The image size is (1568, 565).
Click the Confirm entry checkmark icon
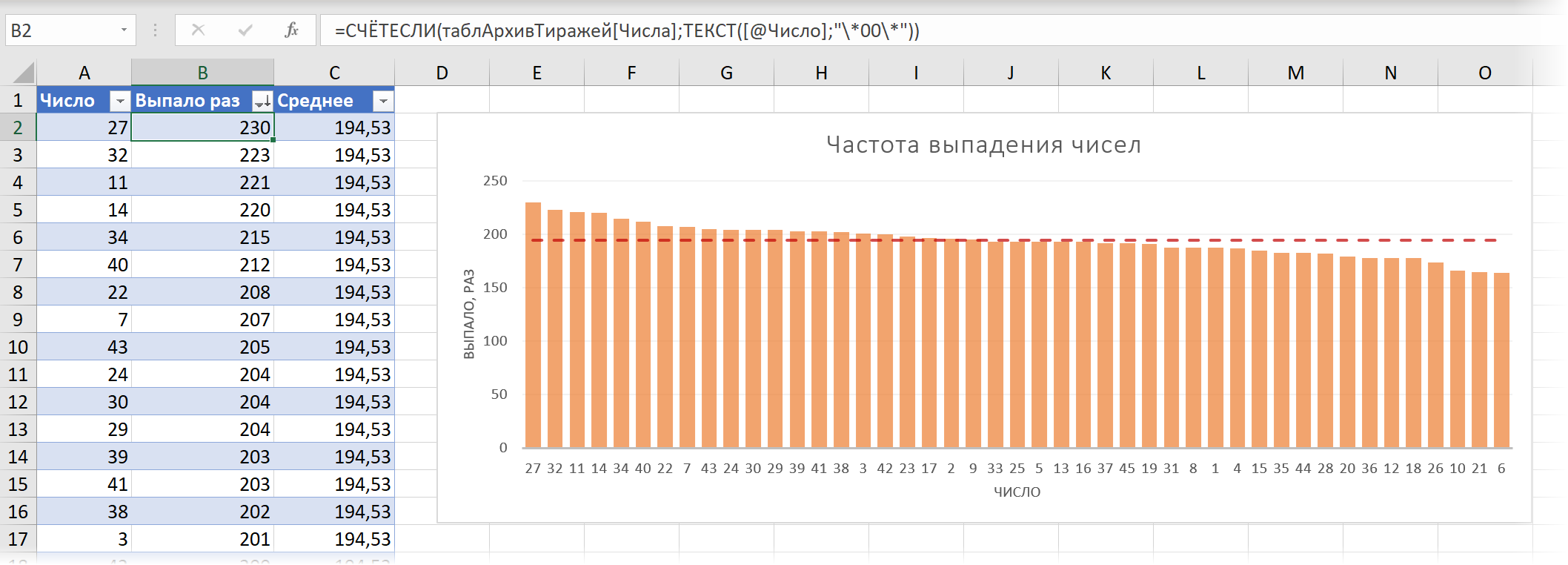pyautogui.click(x=245, y=30)
